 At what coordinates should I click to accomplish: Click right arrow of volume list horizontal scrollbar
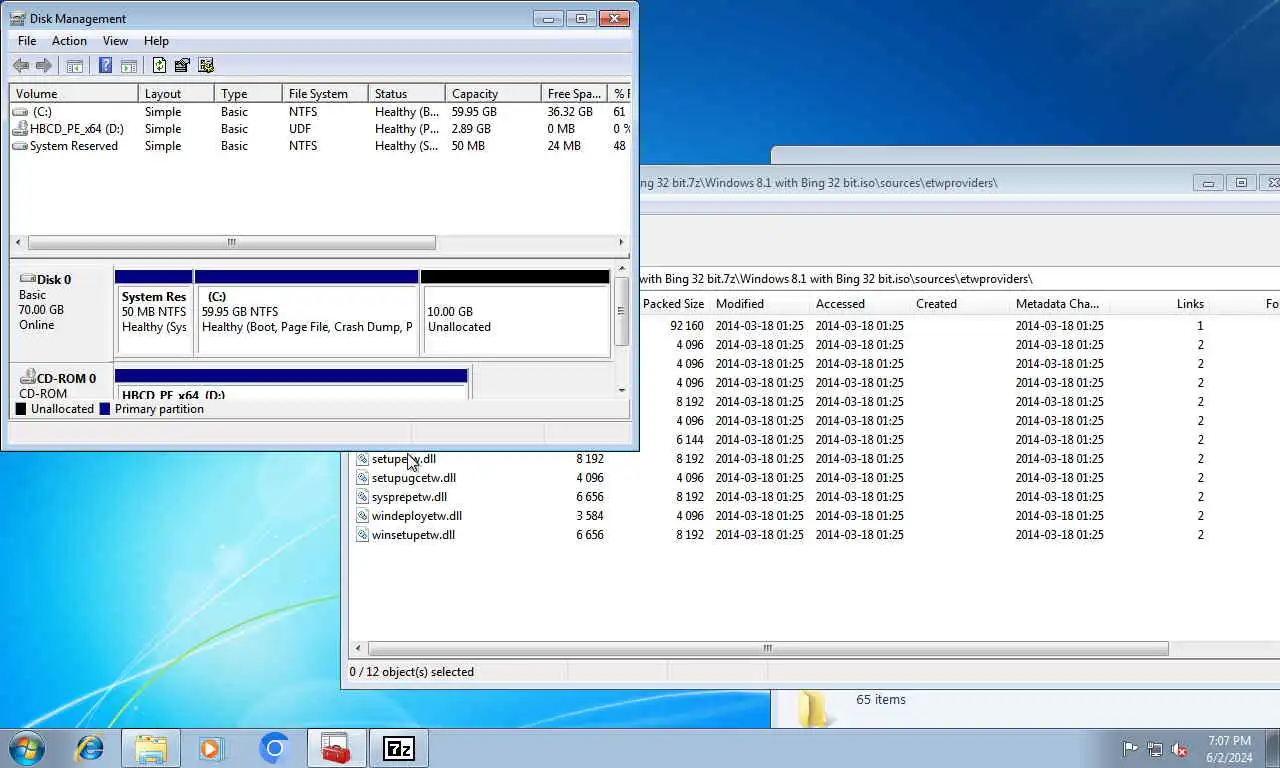click(x=621, y=242)
